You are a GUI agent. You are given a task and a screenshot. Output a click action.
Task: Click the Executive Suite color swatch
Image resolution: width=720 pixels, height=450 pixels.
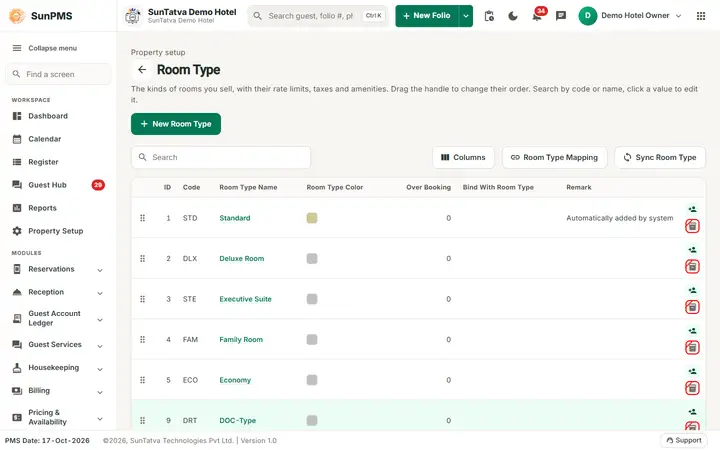312,299
